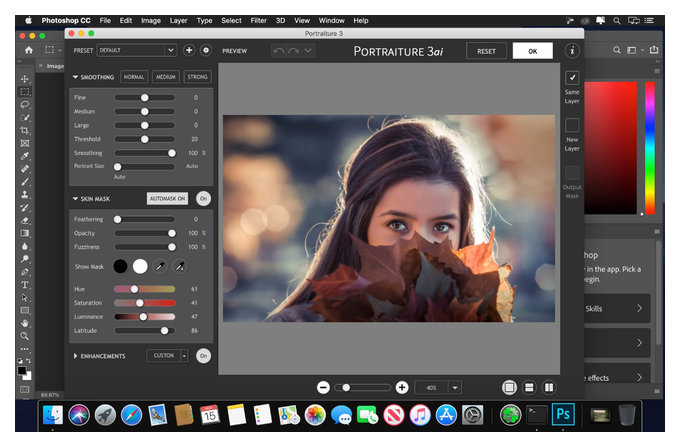Toggle Enhancements On switch
The height and width of the screenshot is (447, 680).
[203, 356]
